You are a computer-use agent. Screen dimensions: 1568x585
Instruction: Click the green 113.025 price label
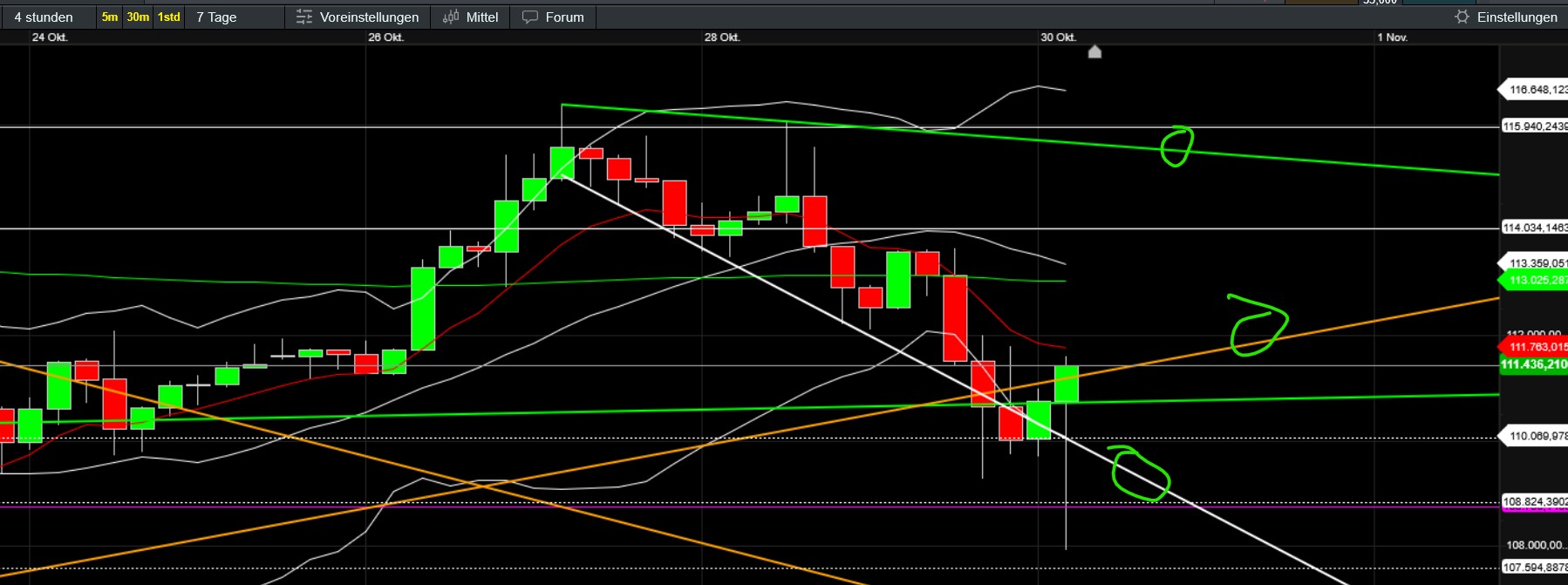click(x=1536, y=280)
